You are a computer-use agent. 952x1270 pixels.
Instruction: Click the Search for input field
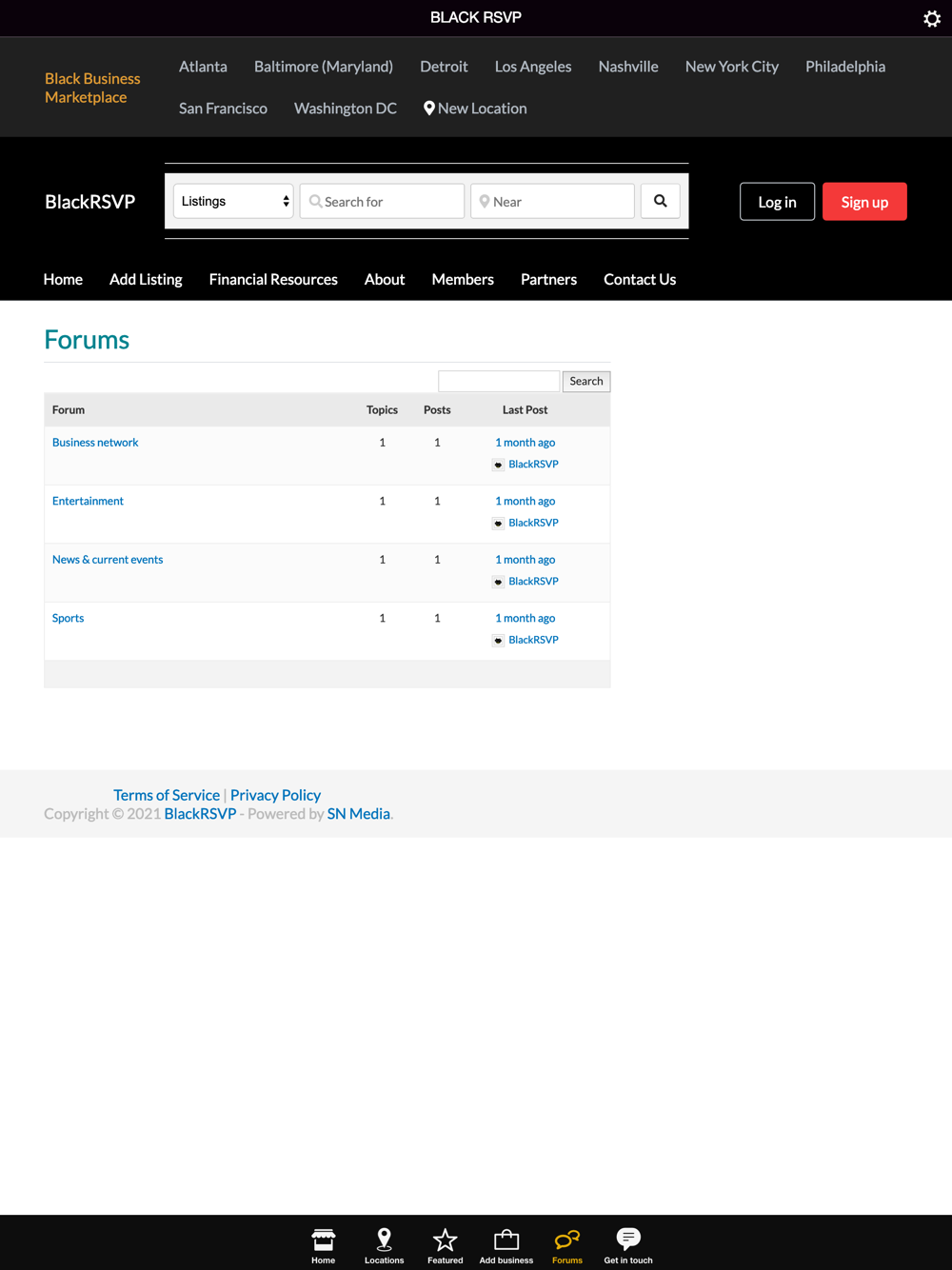(x=382, y=201)
